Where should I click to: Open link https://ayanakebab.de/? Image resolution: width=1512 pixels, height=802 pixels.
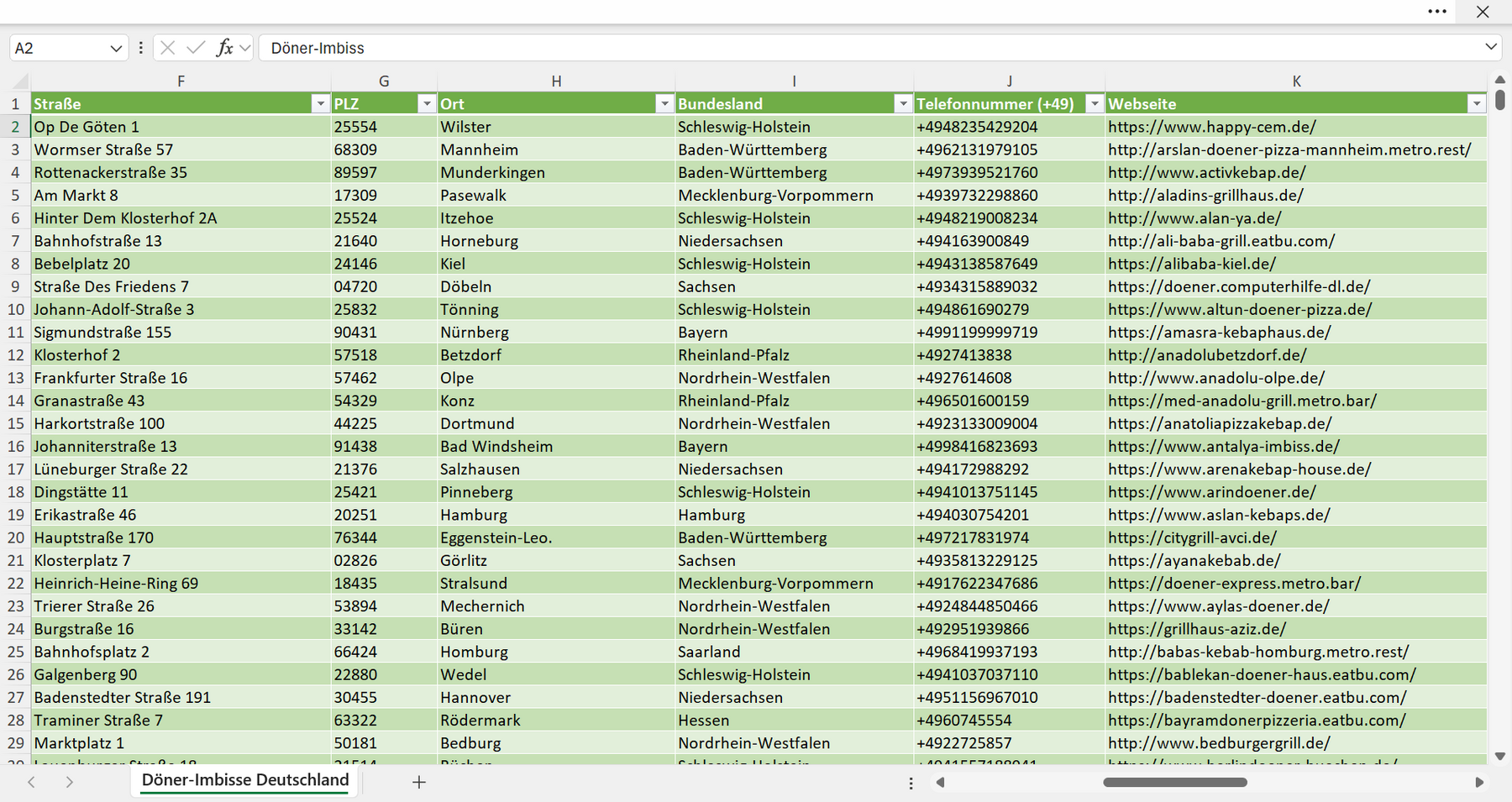click(x=1194, y=560)
